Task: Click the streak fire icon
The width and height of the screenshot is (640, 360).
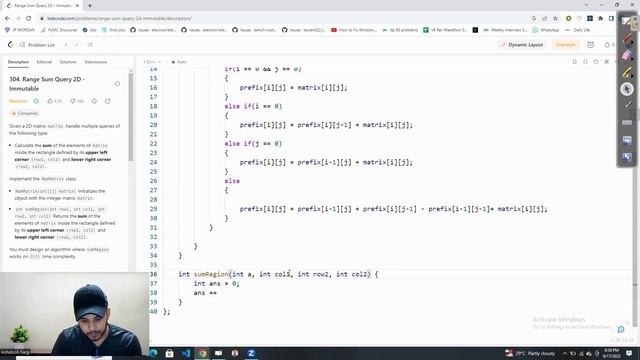Action: click(607, 44)
